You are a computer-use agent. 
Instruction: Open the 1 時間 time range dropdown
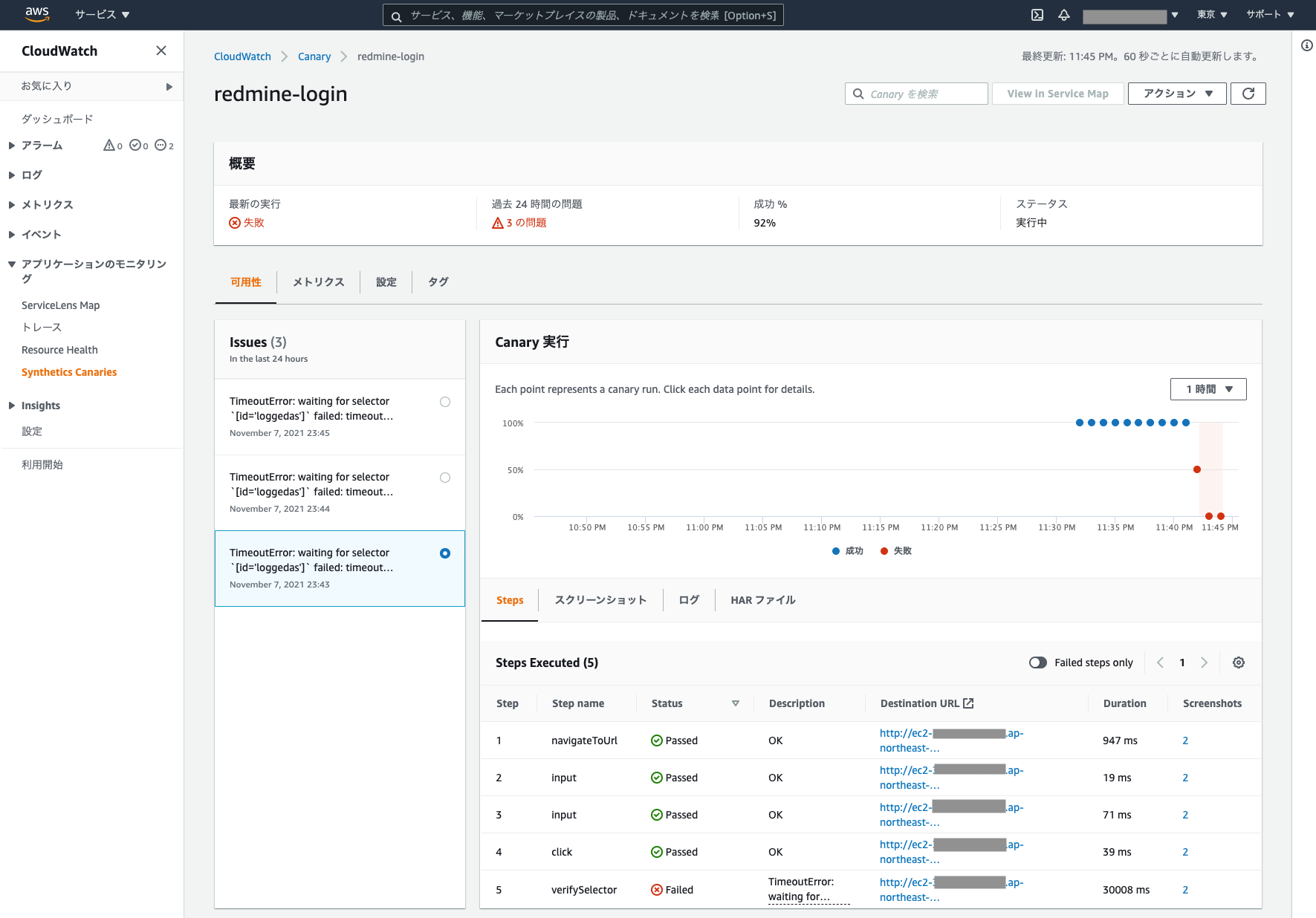[1208, 389]
